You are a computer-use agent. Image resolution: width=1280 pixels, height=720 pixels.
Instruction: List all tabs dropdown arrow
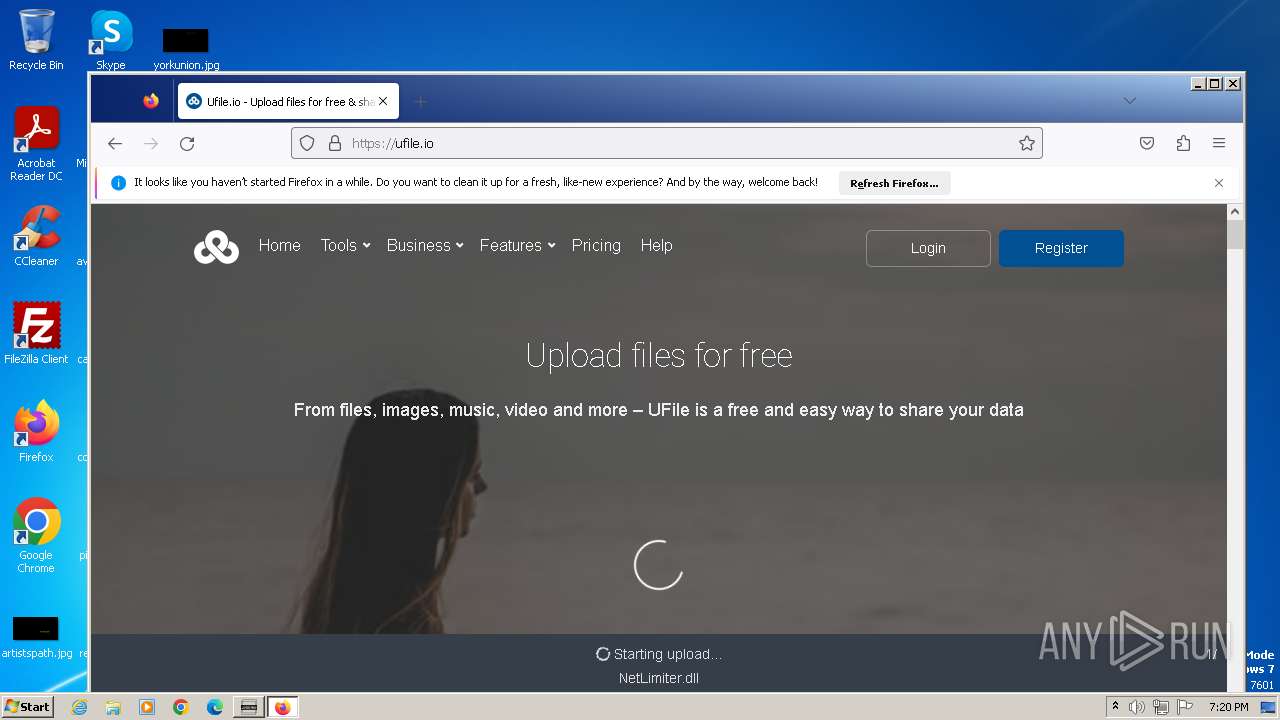click(1129, 101)
